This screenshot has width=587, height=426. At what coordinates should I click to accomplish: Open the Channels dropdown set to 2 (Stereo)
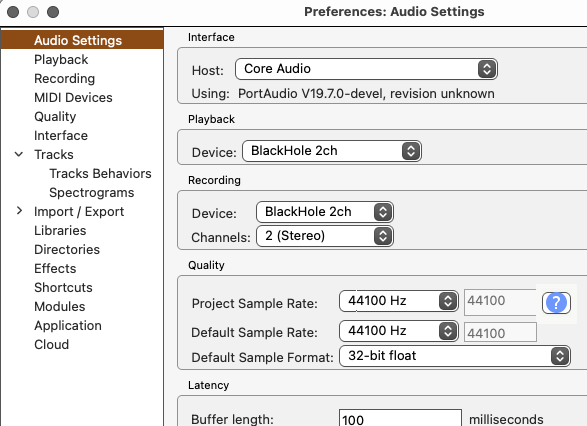pos(325,236)
